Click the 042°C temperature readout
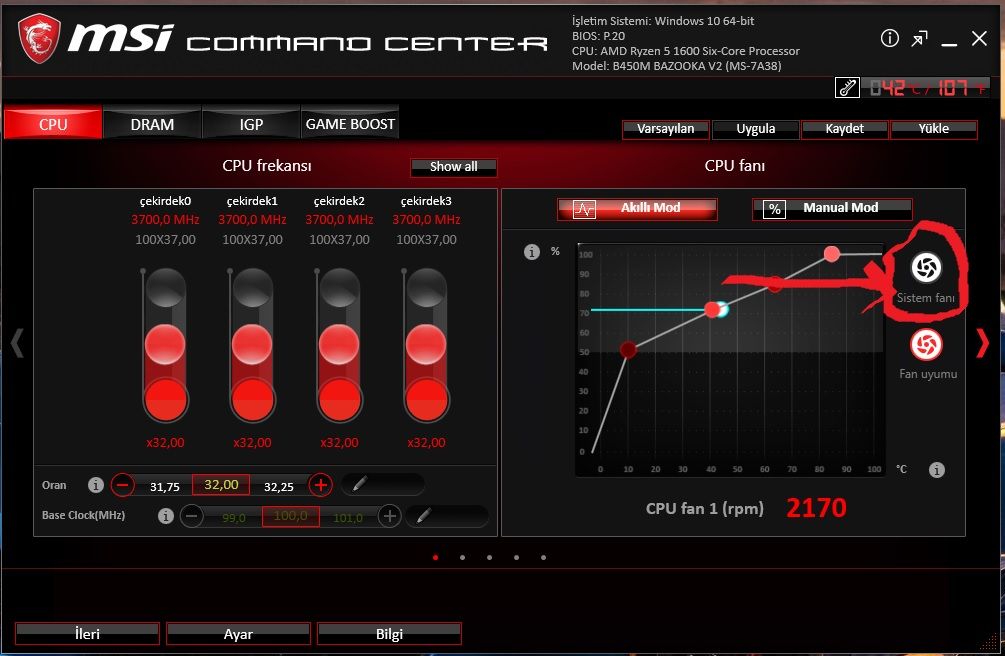Viewport: 1005px width, 656px height. 897,87
